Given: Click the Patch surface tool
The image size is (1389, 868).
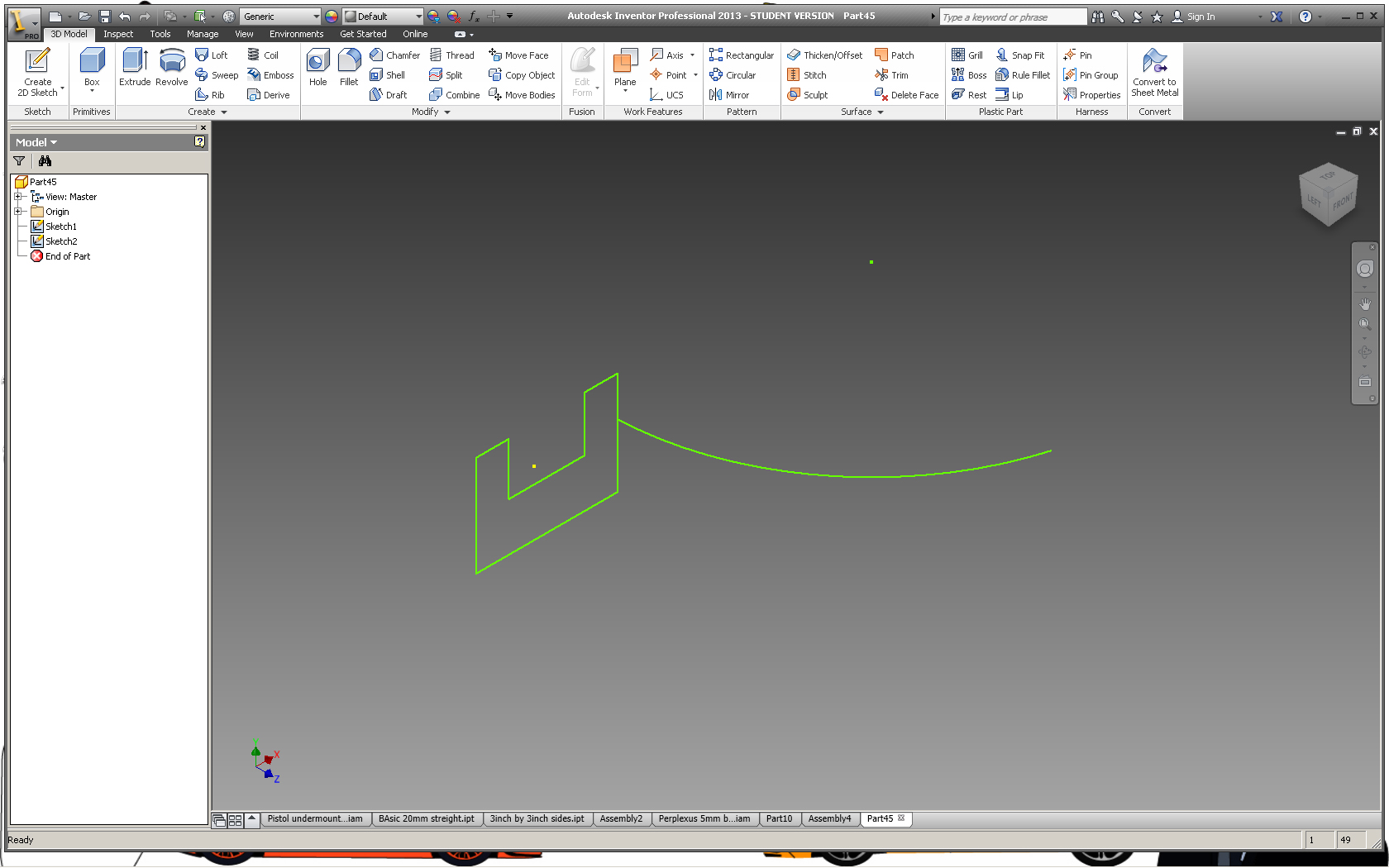Looking at the screenshot, I should point(895,55).
